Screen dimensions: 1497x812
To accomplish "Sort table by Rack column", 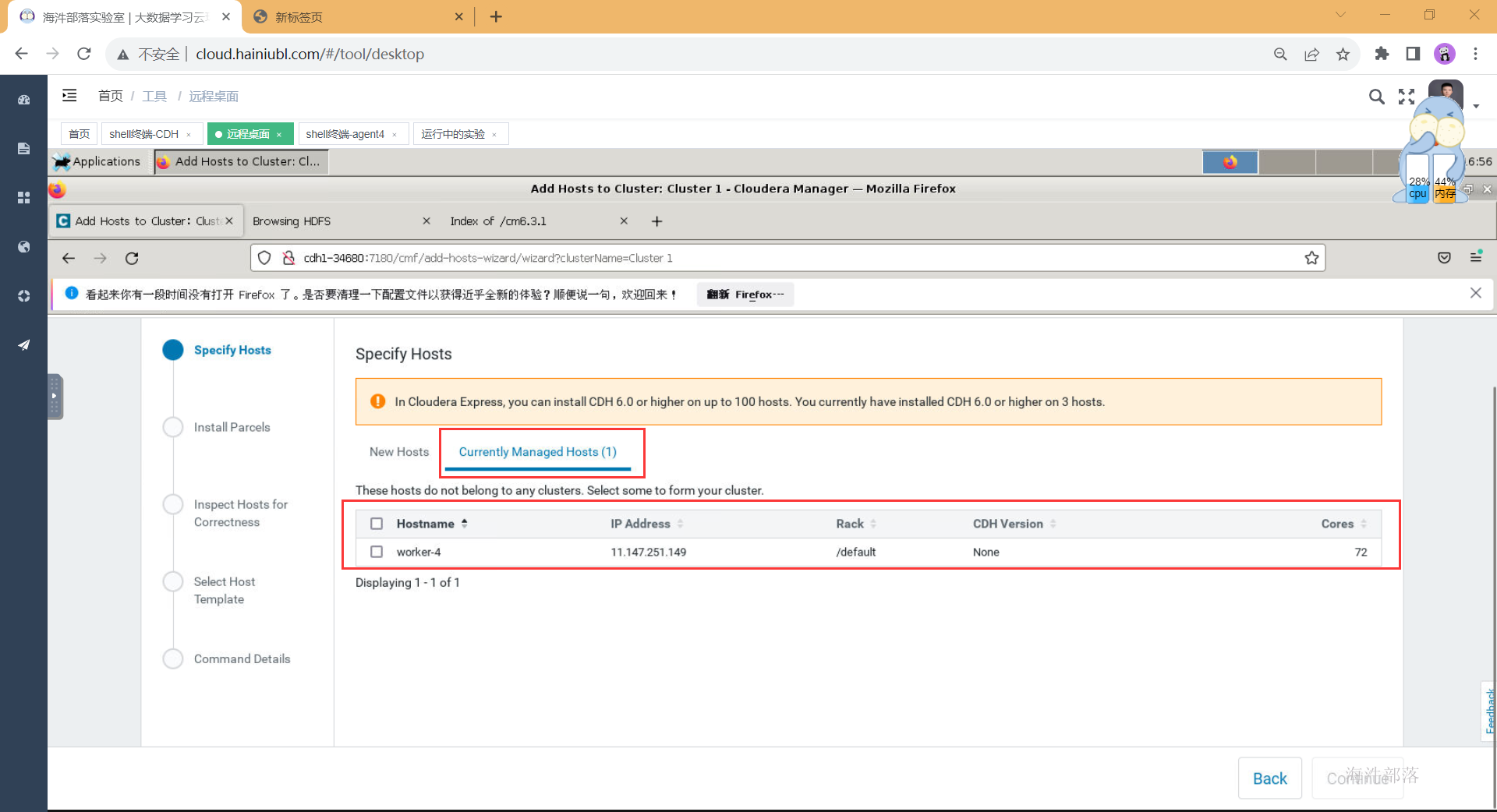I will click(x=856, y=524).
